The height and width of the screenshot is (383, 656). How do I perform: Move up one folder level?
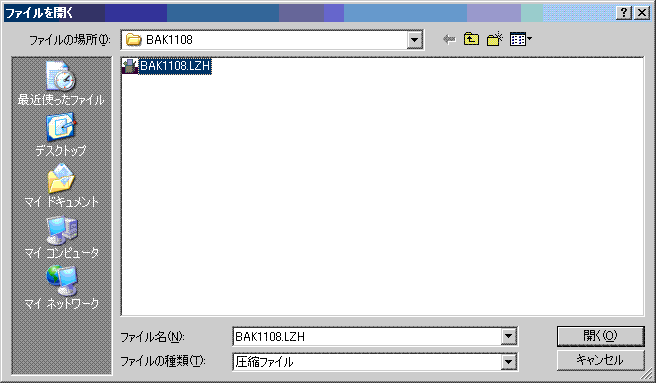coord(472,40)
